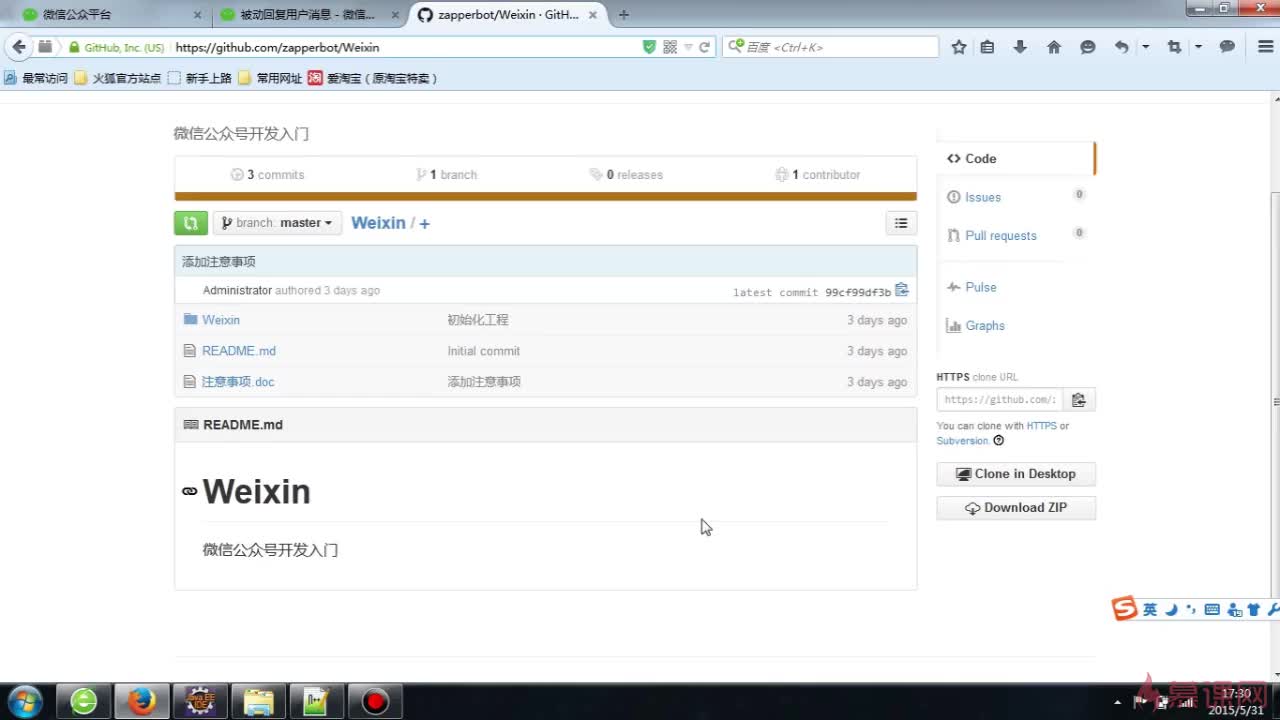1280x720 pixels.
Task: Click the Subversion clone option link
Action: point(962,441)
